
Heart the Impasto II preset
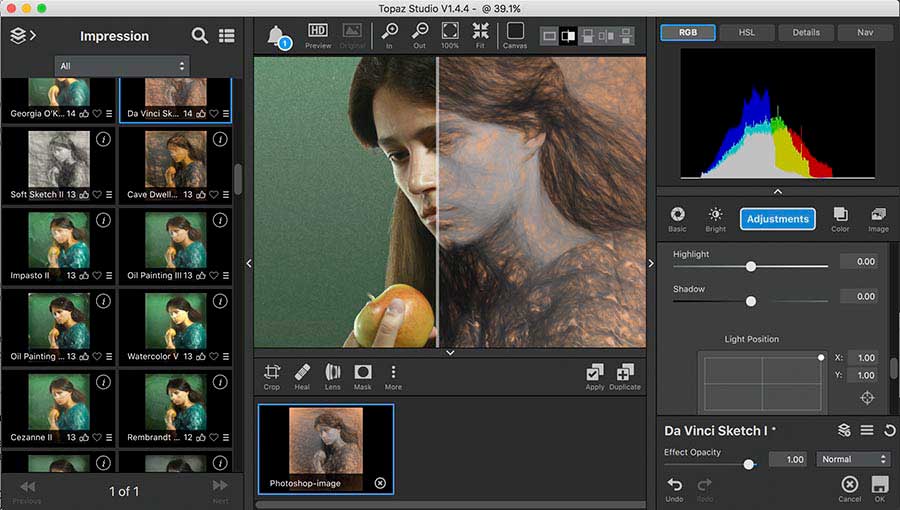pyautogui.click(x=97, y=275)
